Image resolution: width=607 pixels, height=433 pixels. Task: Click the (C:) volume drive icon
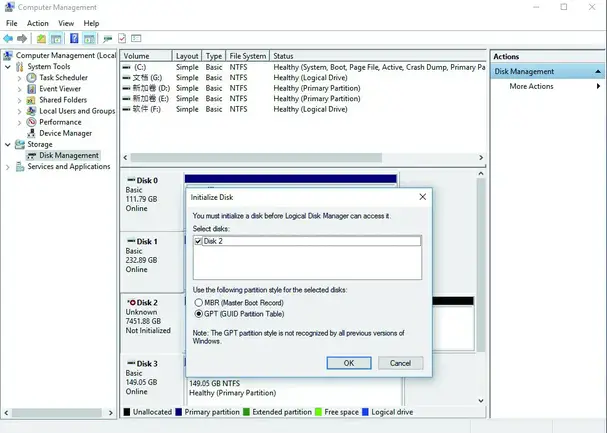(x=126, y=67)
